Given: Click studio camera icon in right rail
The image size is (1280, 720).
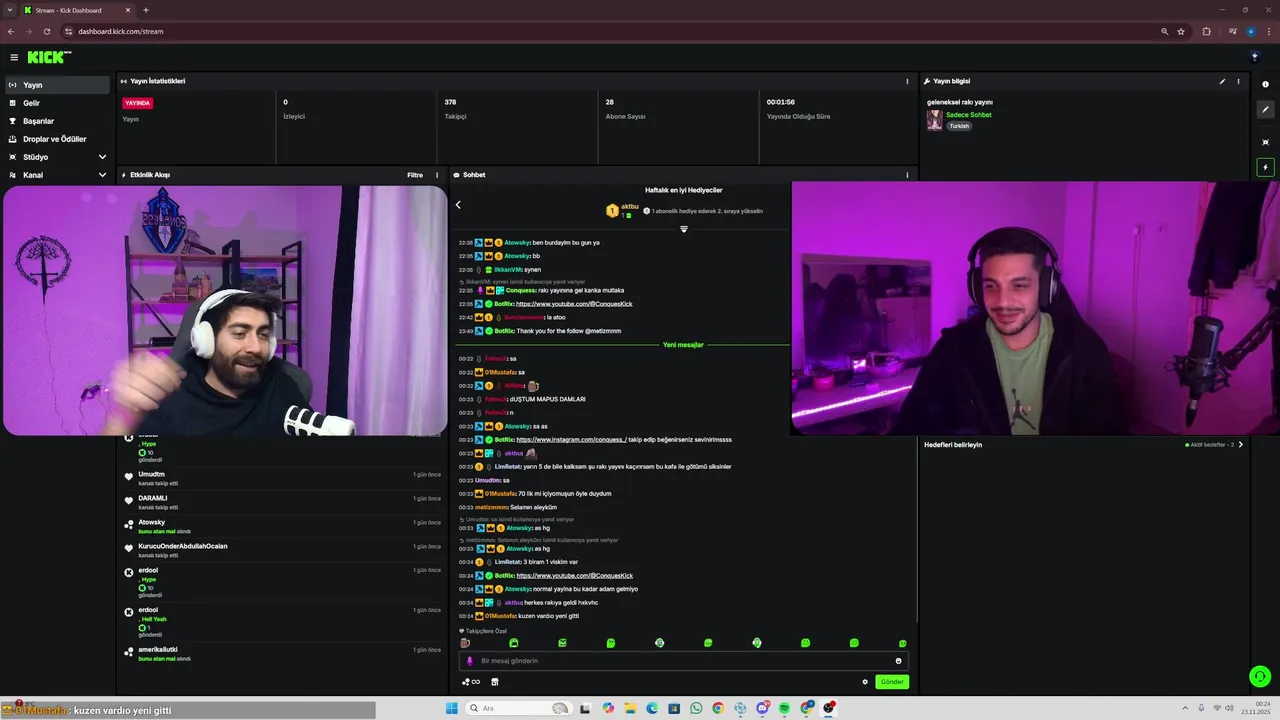Looking at the screenshot, I should point(1265,142).
